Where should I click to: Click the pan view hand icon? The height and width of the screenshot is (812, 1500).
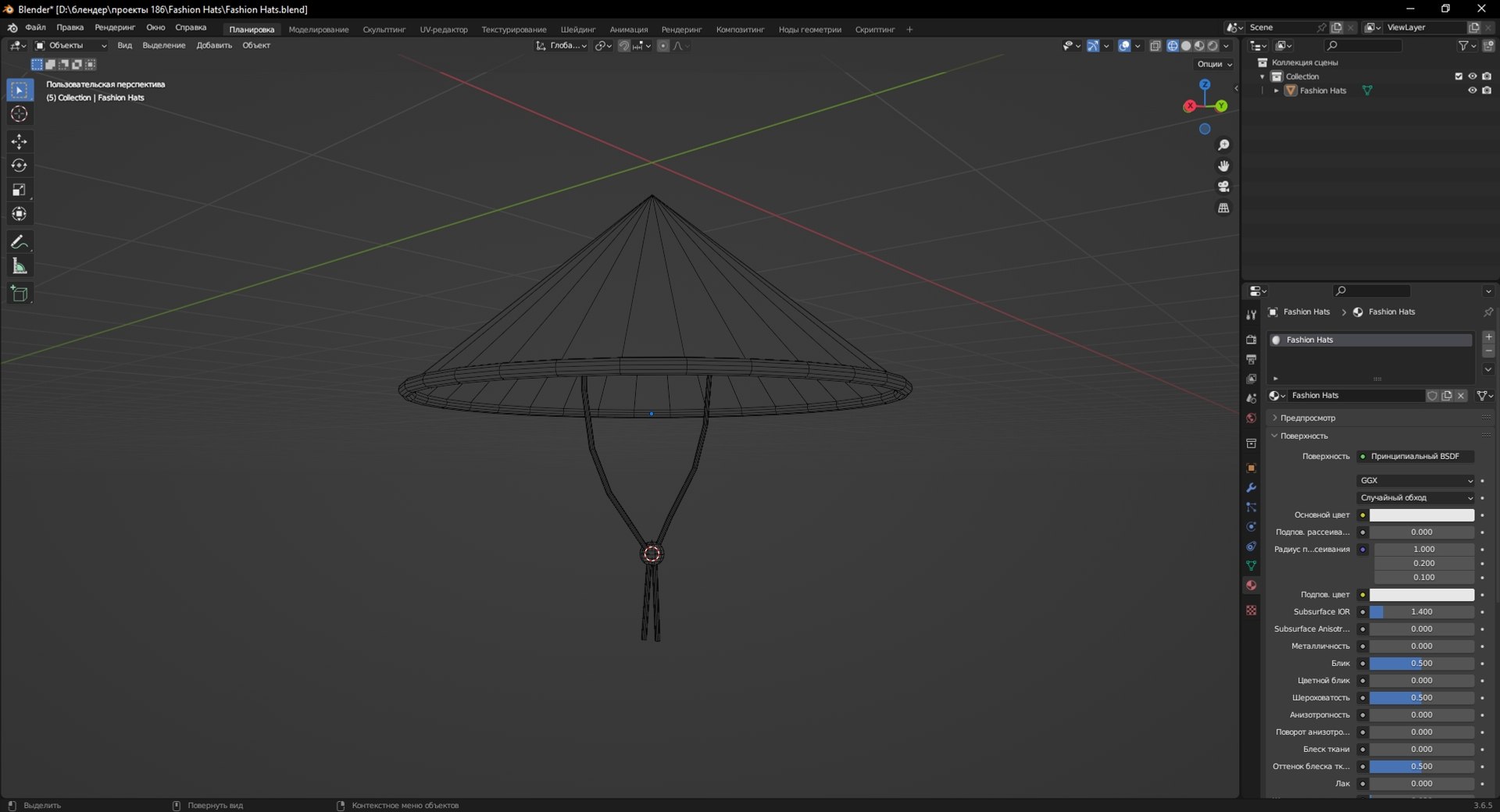tap(1223, 166)
